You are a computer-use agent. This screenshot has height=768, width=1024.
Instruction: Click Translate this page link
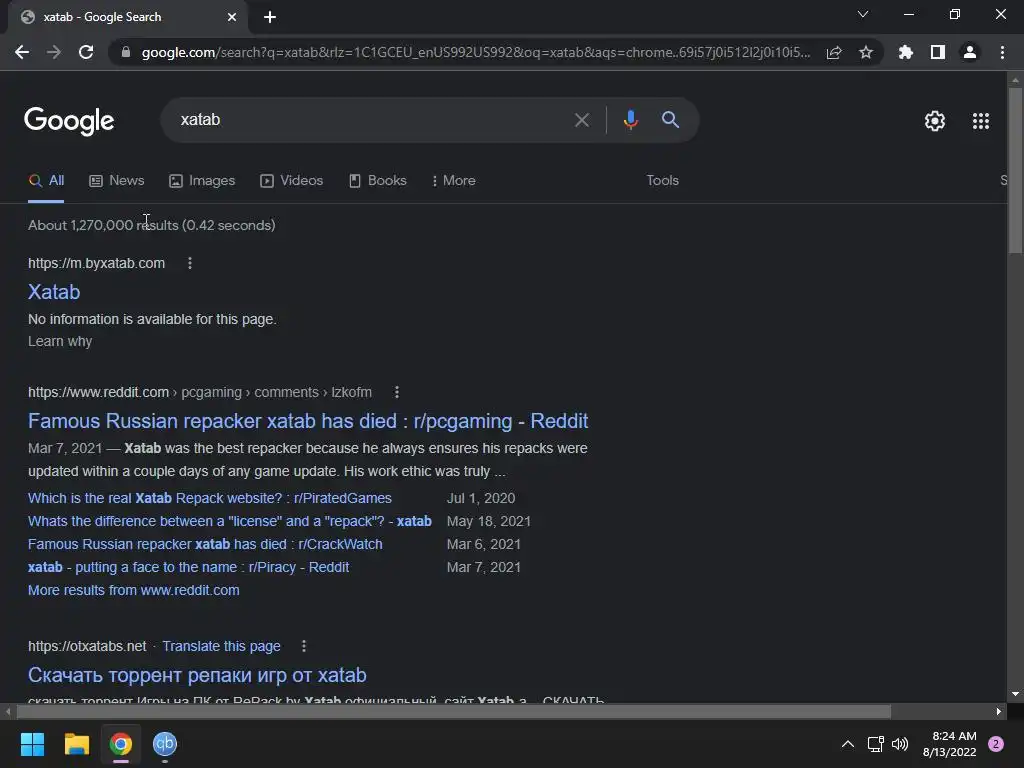coord(221,647)
